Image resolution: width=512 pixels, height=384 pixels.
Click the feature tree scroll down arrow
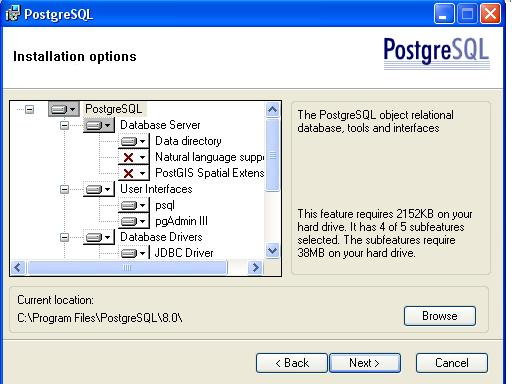(273, 250)
